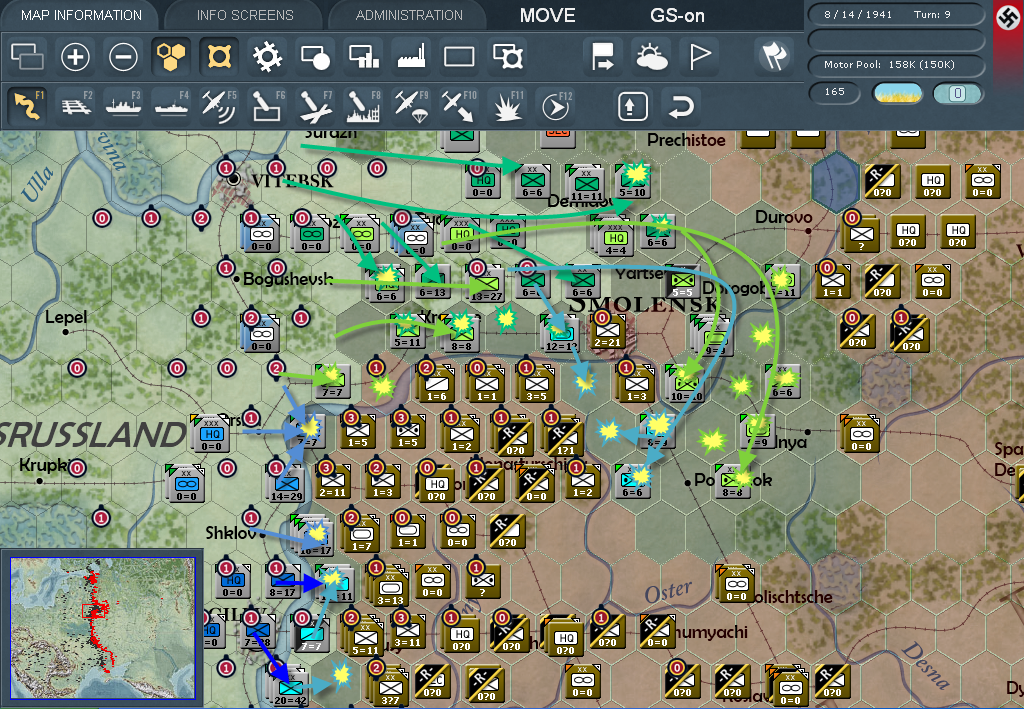Toggle the yellow enemy hexes overlay button
The image size is (1024, 709).
click(x=219, y=57)
